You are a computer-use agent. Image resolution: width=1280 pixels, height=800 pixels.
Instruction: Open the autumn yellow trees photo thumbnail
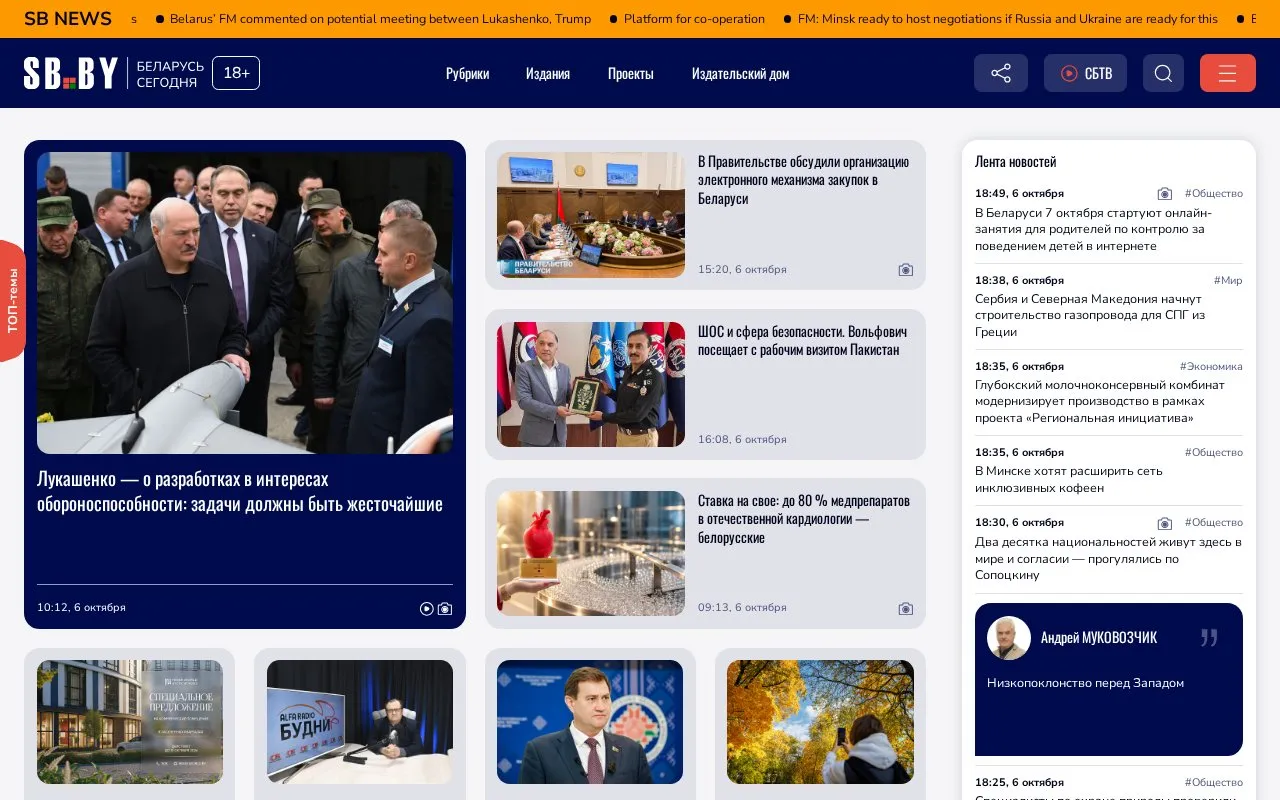pyautogui.click(x=820, y=722)
